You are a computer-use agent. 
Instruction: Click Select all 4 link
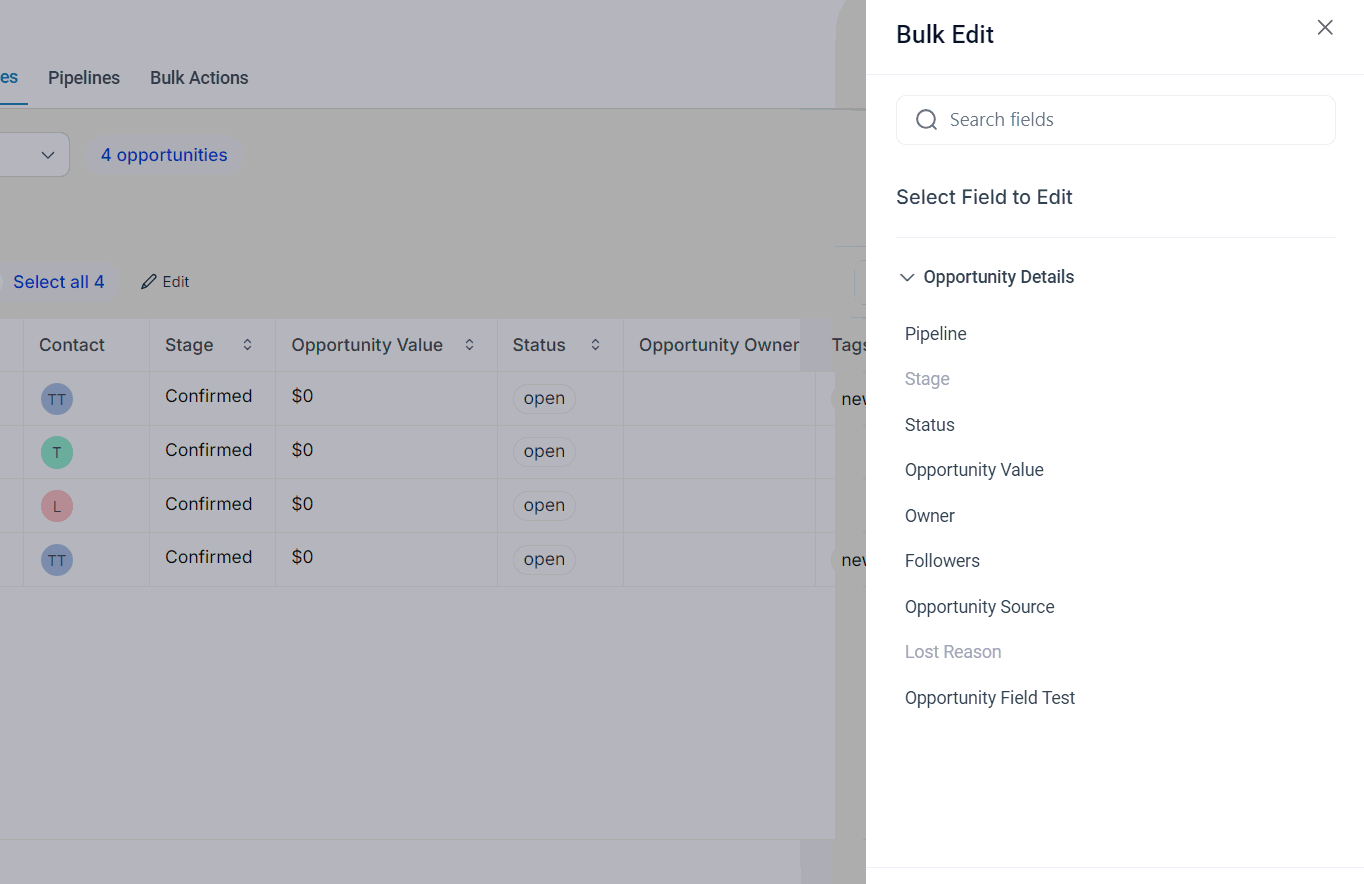pyautogui.click(x=59, y=282)
